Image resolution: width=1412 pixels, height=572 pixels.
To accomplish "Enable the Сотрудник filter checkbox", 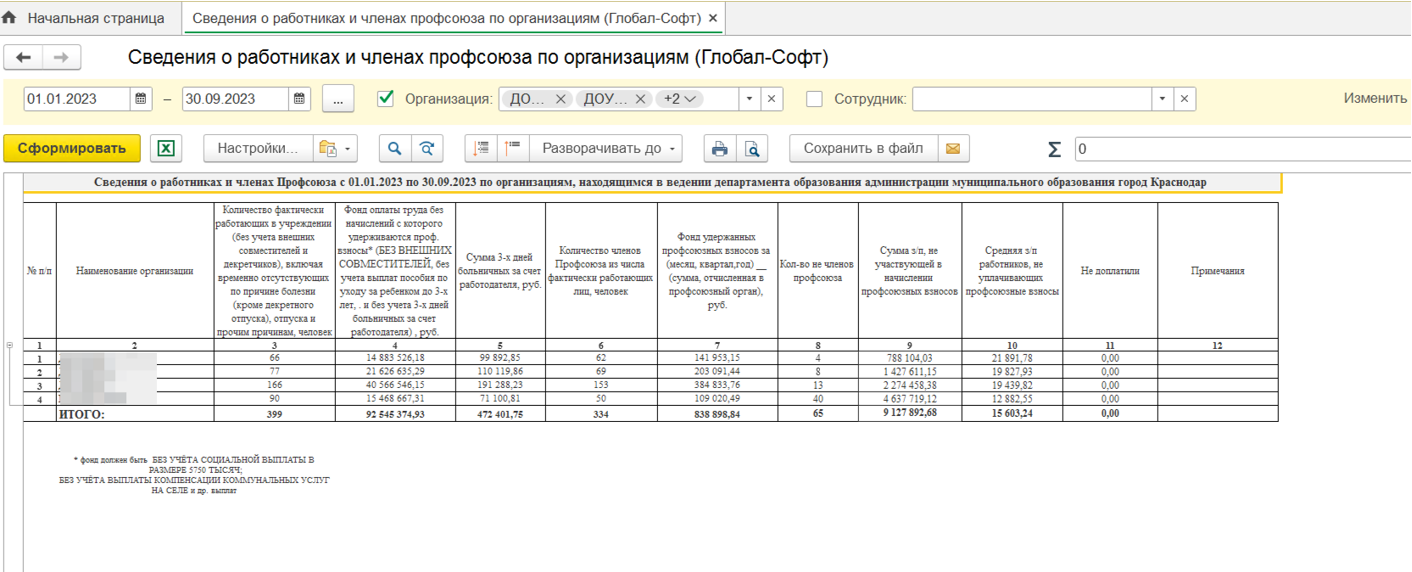I will tap(814, 99).
